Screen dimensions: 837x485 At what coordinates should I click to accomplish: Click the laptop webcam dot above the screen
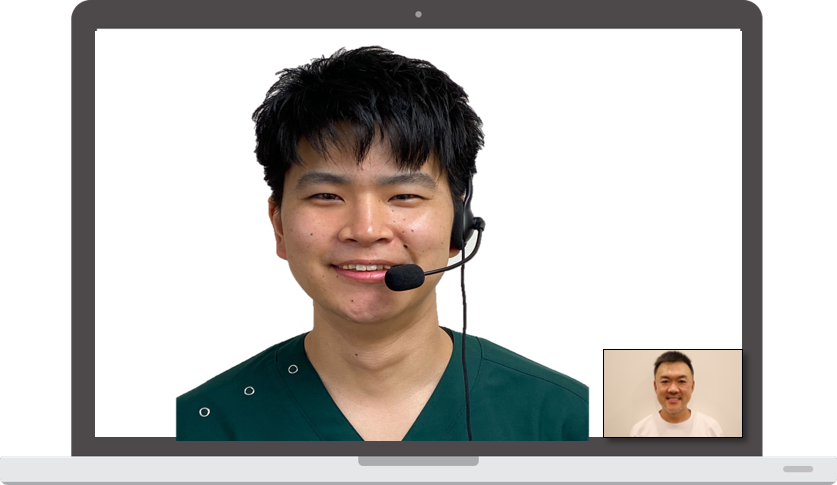tap(418, 14)
